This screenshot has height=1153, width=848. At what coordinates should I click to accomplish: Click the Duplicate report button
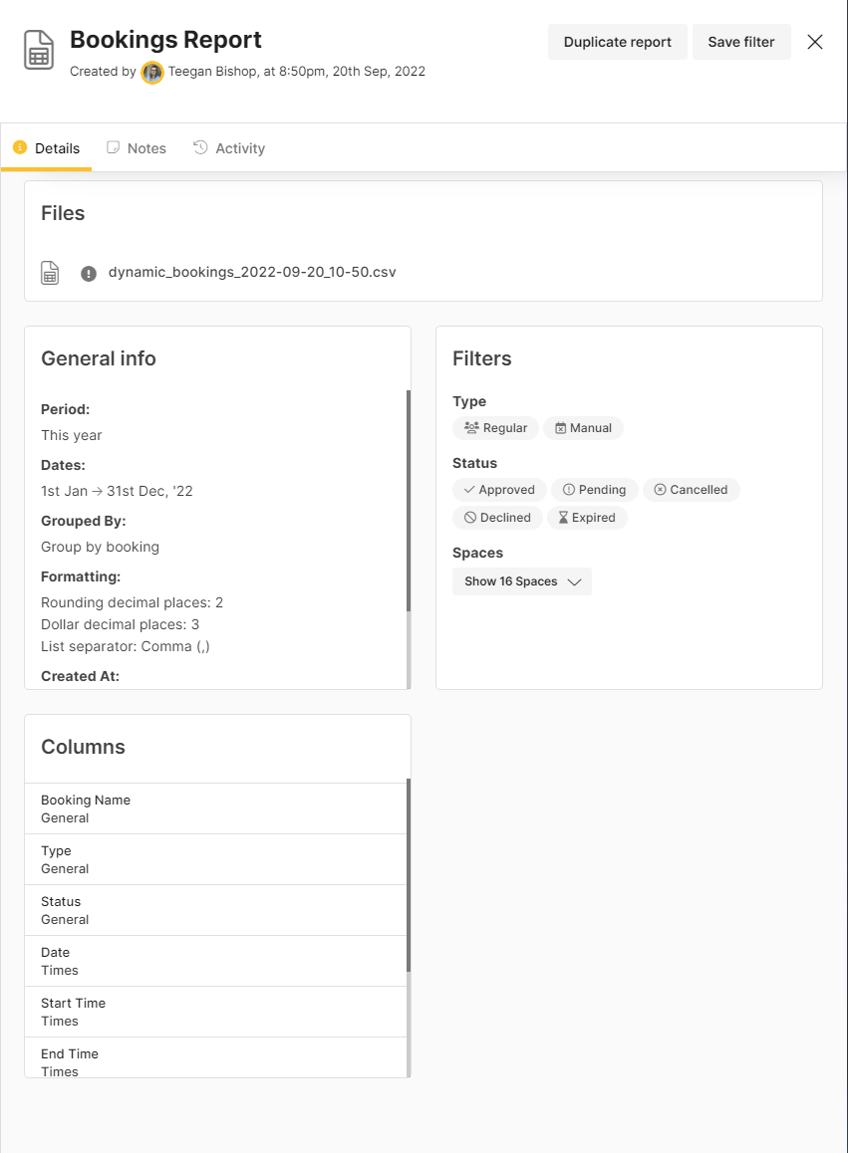[617, 42]
